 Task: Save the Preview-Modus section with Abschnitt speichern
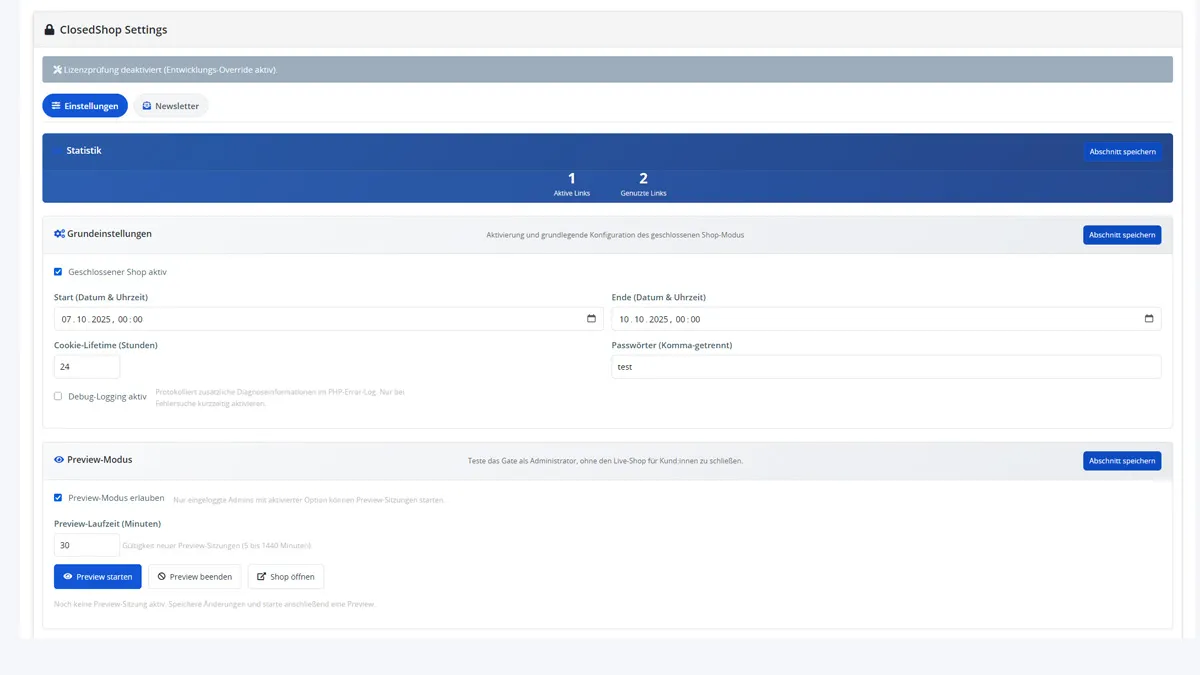pos(1122,461)
